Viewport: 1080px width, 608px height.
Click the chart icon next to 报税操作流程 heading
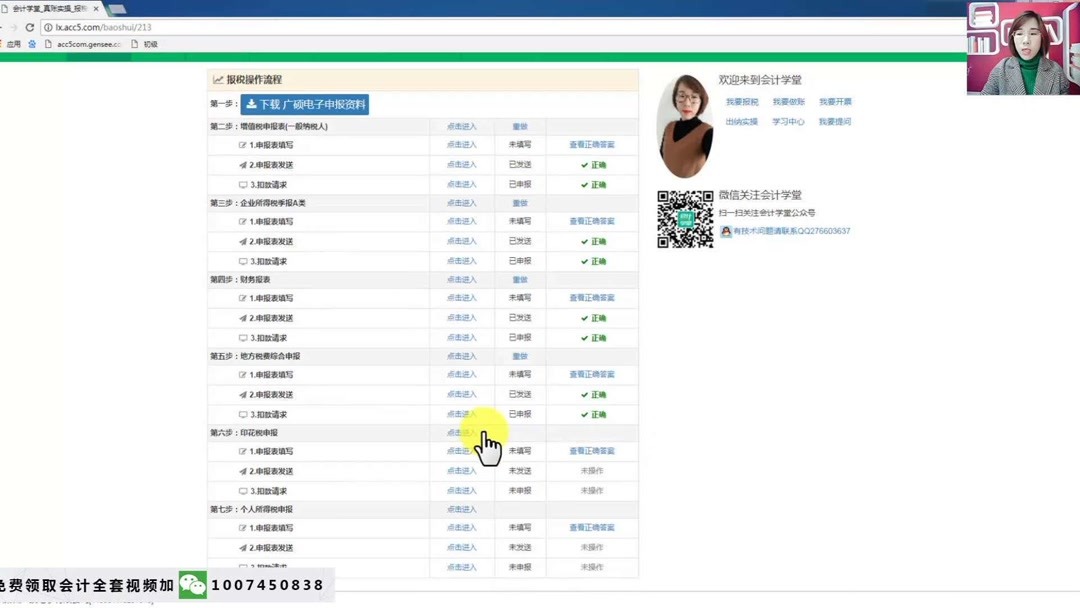[x=218, y=80]
